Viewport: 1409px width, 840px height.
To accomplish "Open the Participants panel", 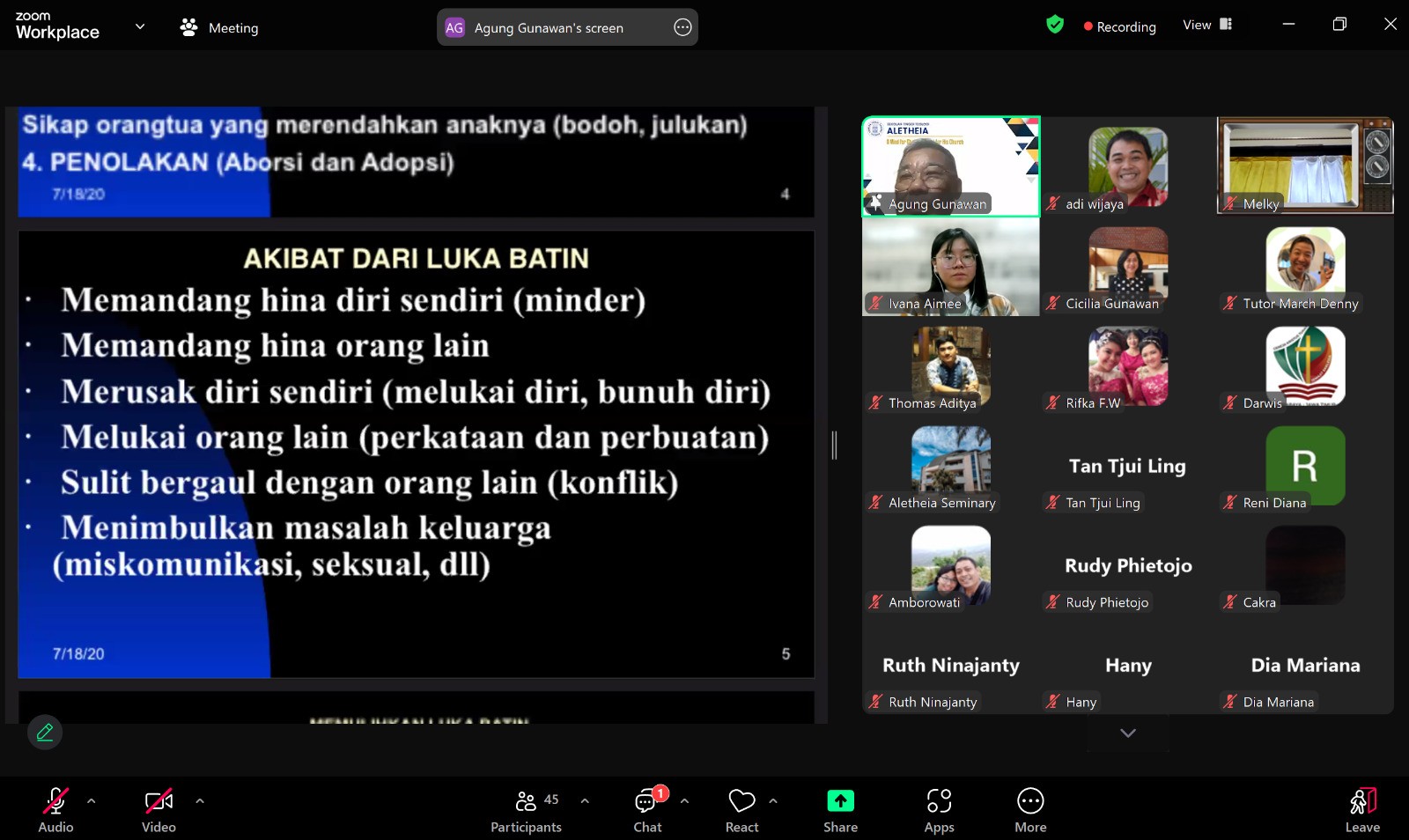I will click(x=526, y=809).
